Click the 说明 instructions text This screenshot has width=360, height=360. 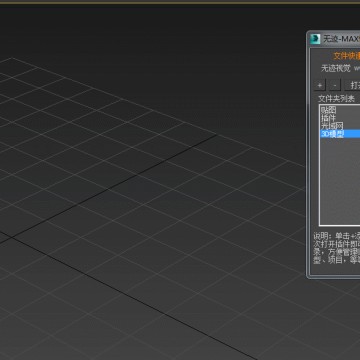(337, 248)
